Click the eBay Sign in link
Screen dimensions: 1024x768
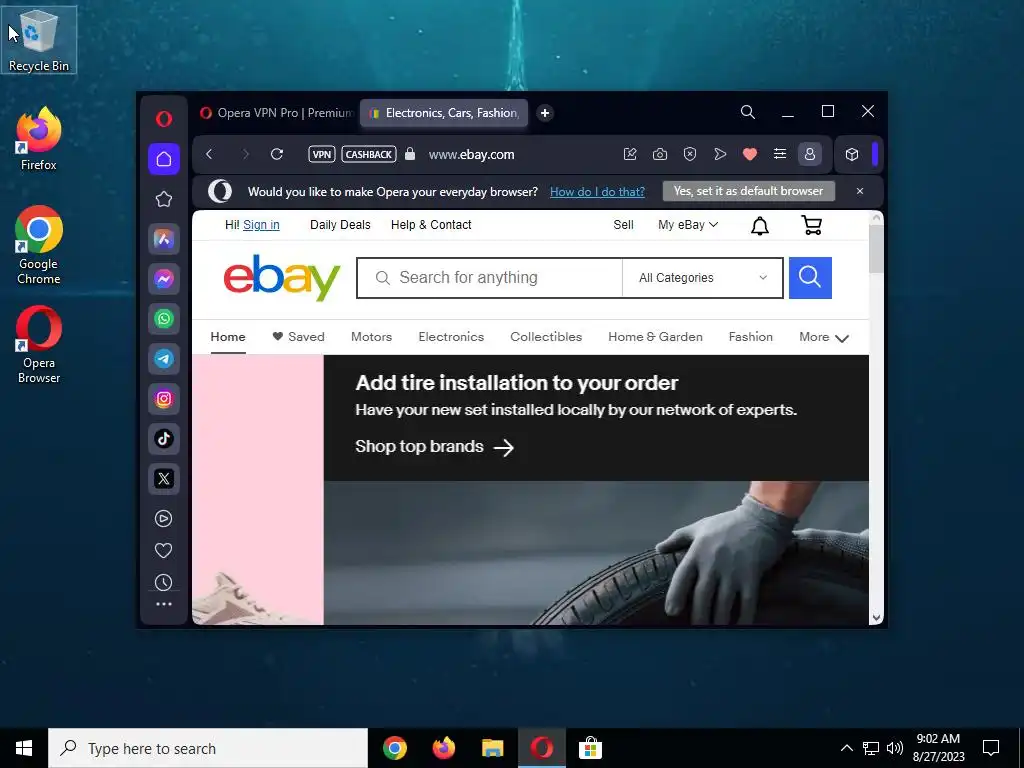click(261, 225)
